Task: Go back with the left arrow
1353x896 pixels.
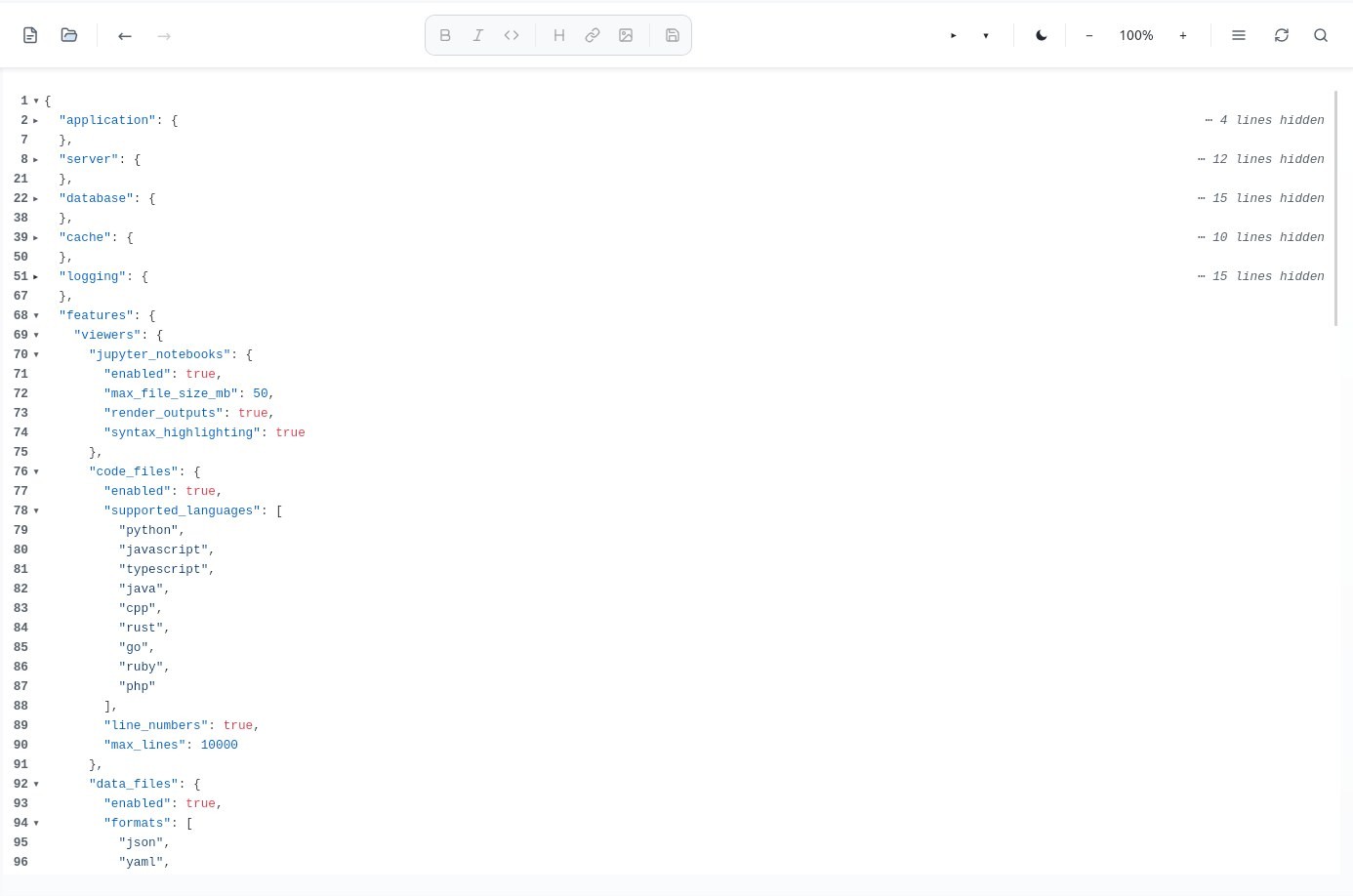Action: 125,36
